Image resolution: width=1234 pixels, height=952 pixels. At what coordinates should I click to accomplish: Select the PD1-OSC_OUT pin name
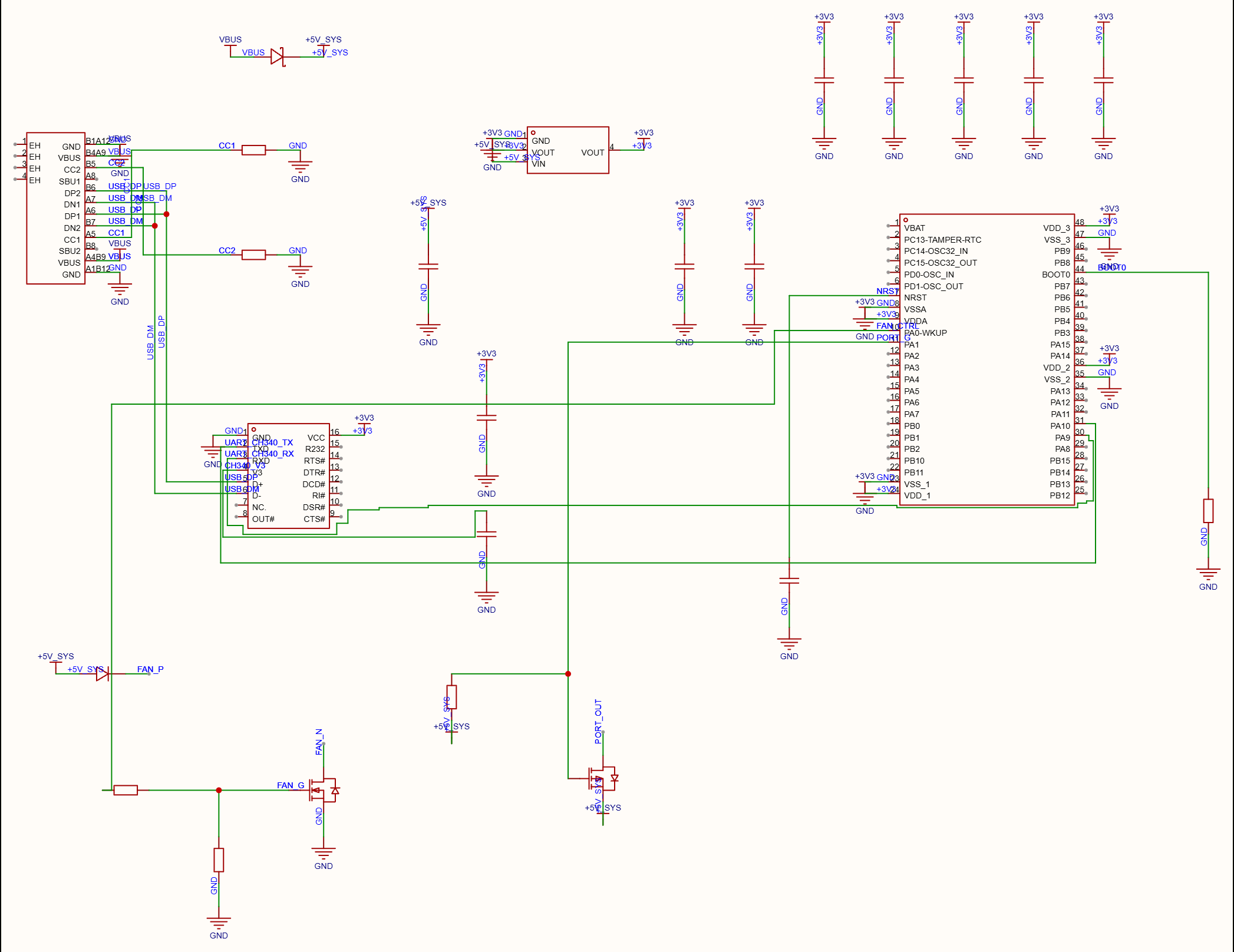[x=933, y=286]
